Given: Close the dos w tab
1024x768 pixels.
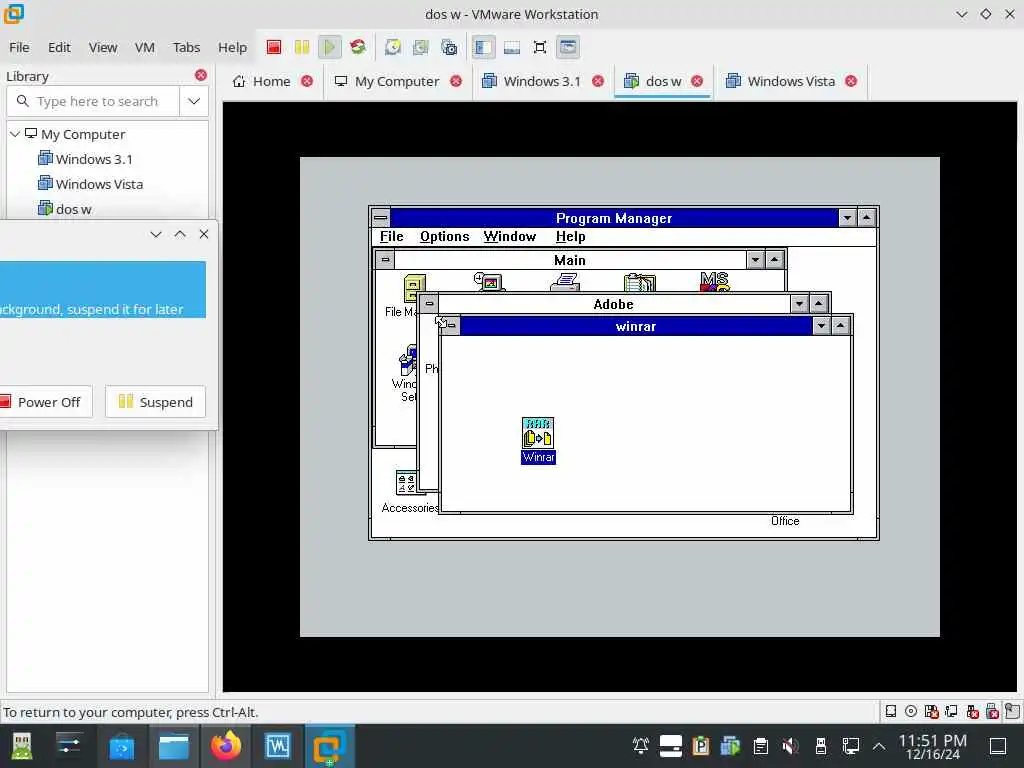Looking at the screenshot, I should click(697, 81).
